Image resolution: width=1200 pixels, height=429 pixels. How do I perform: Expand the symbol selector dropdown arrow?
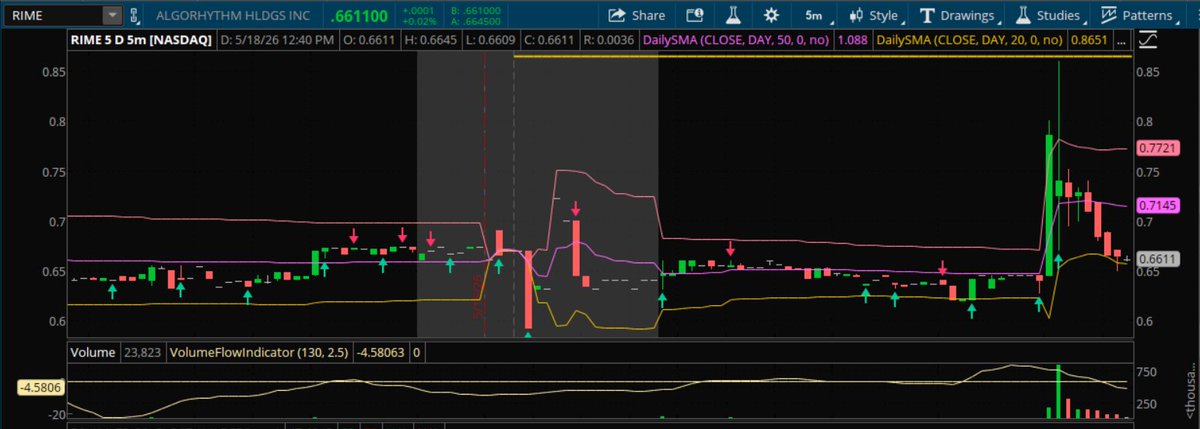click(111, 15)
